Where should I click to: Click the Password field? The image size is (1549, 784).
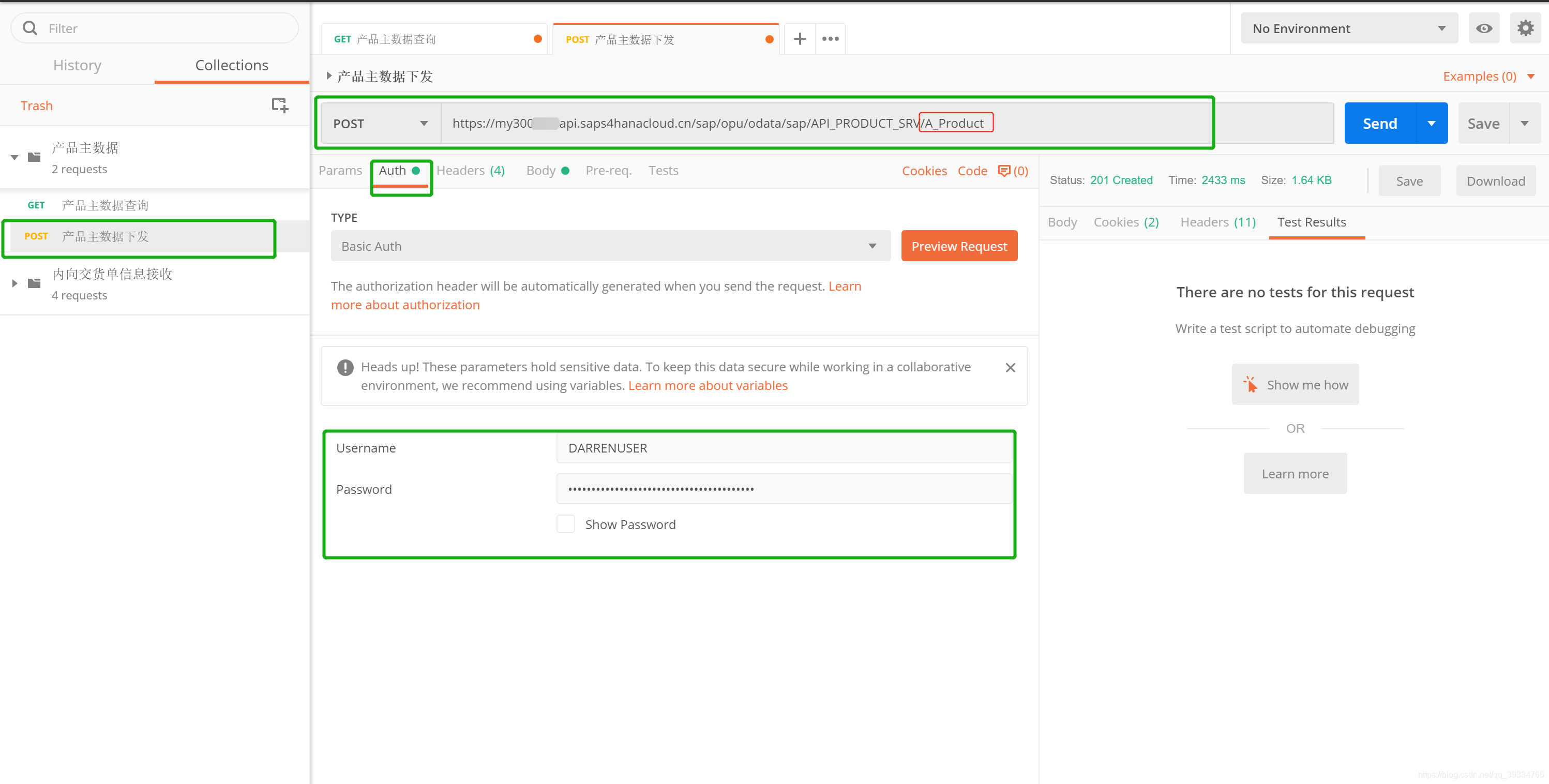point(784,489)
